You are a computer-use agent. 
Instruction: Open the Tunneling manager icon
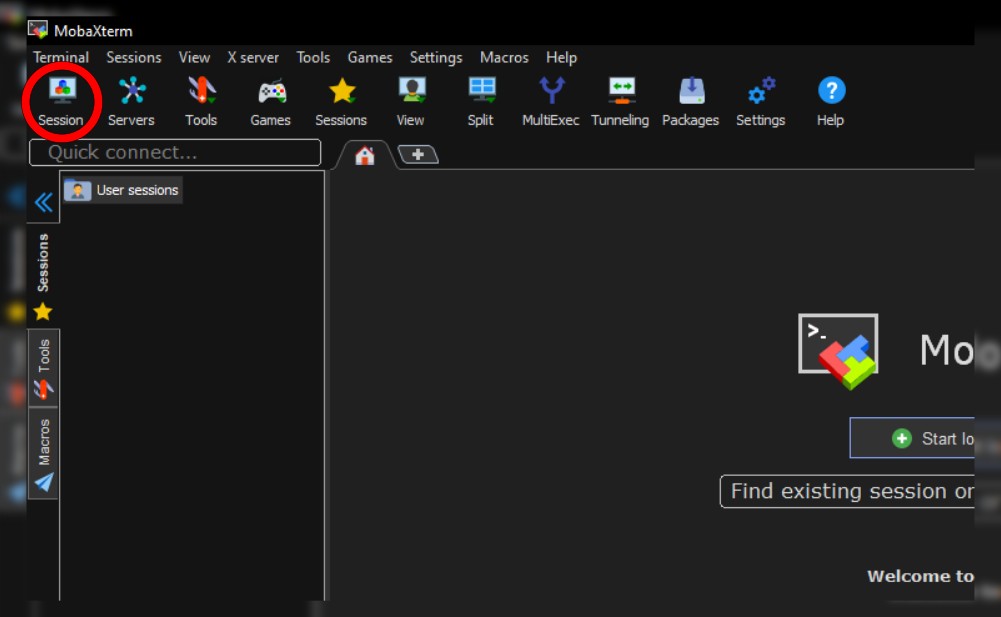click(x=620, y=102)
